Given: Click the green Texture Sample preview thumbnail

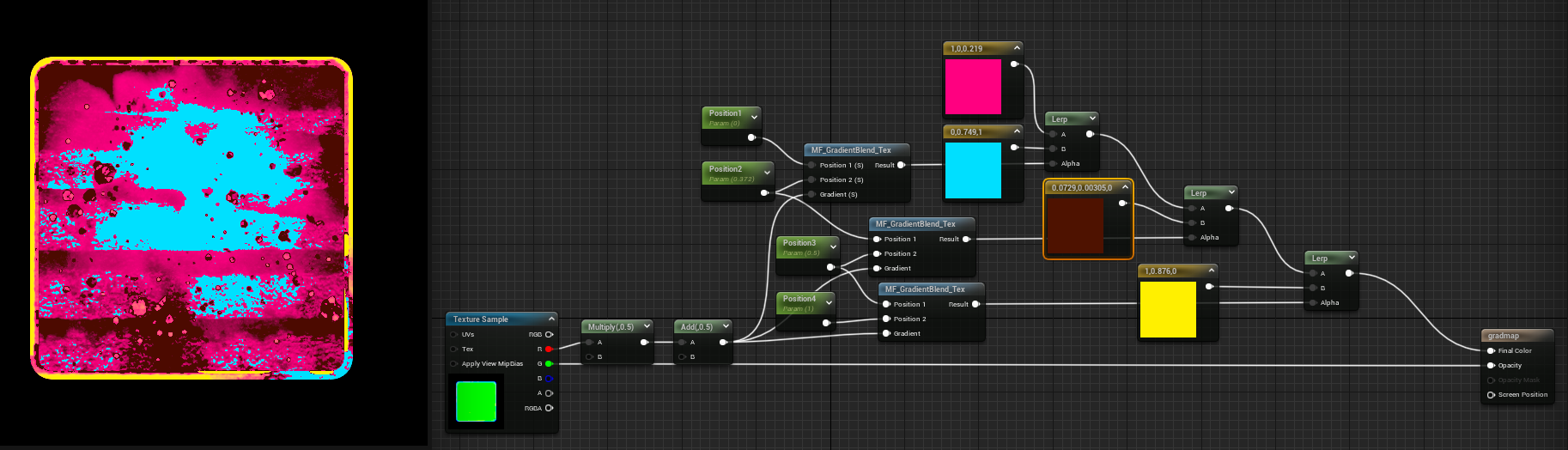Looking at the screenshot, I should click(476, 402).
